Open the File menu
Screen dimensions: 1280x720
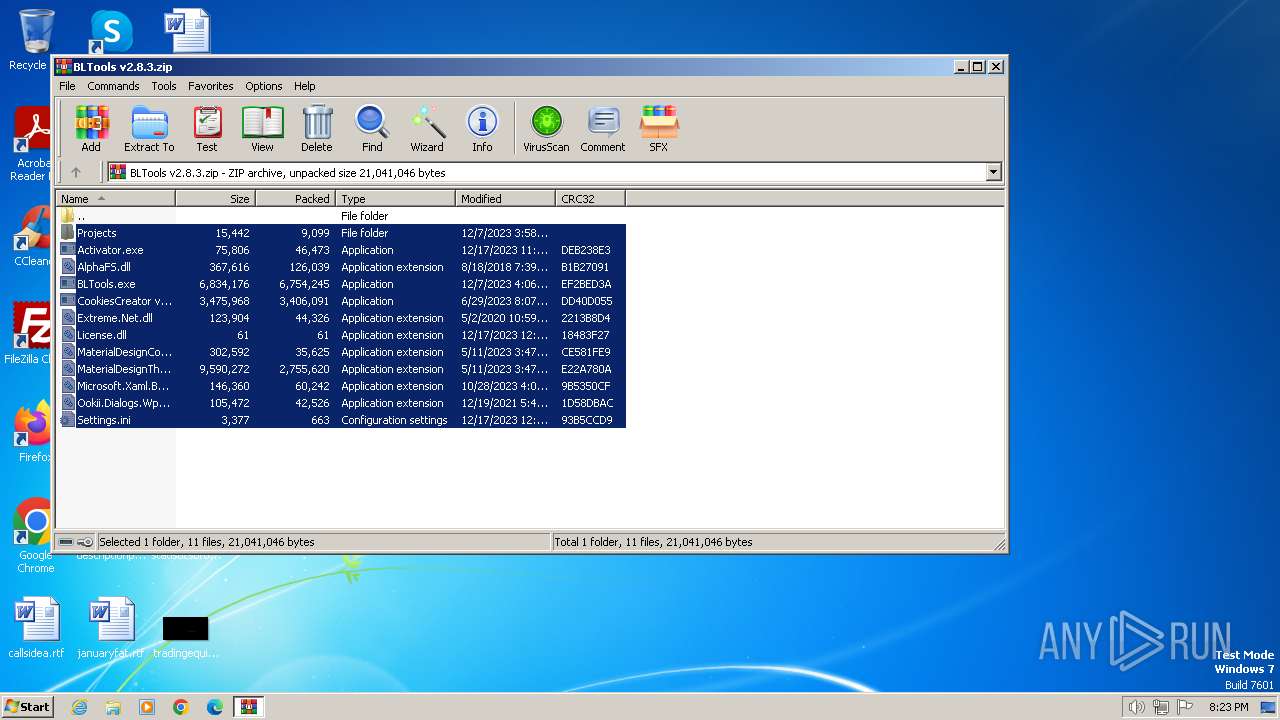click(x=67, y=86)
